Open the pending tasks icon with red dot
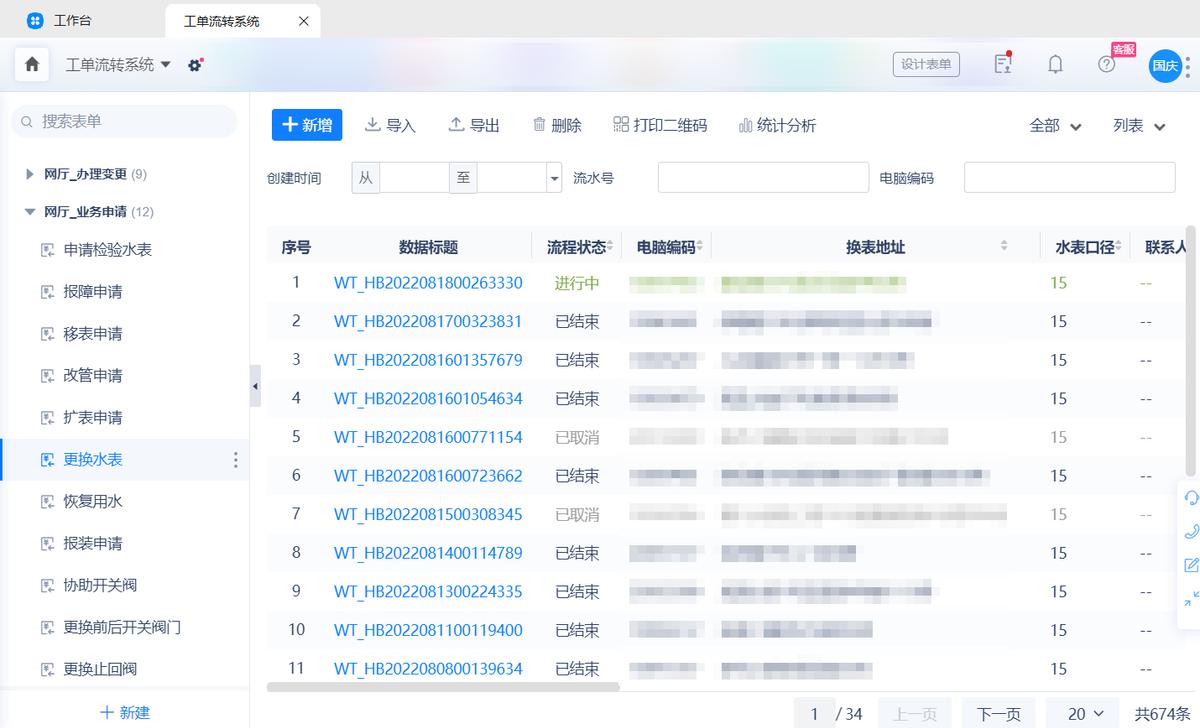 click(1003, 63)
